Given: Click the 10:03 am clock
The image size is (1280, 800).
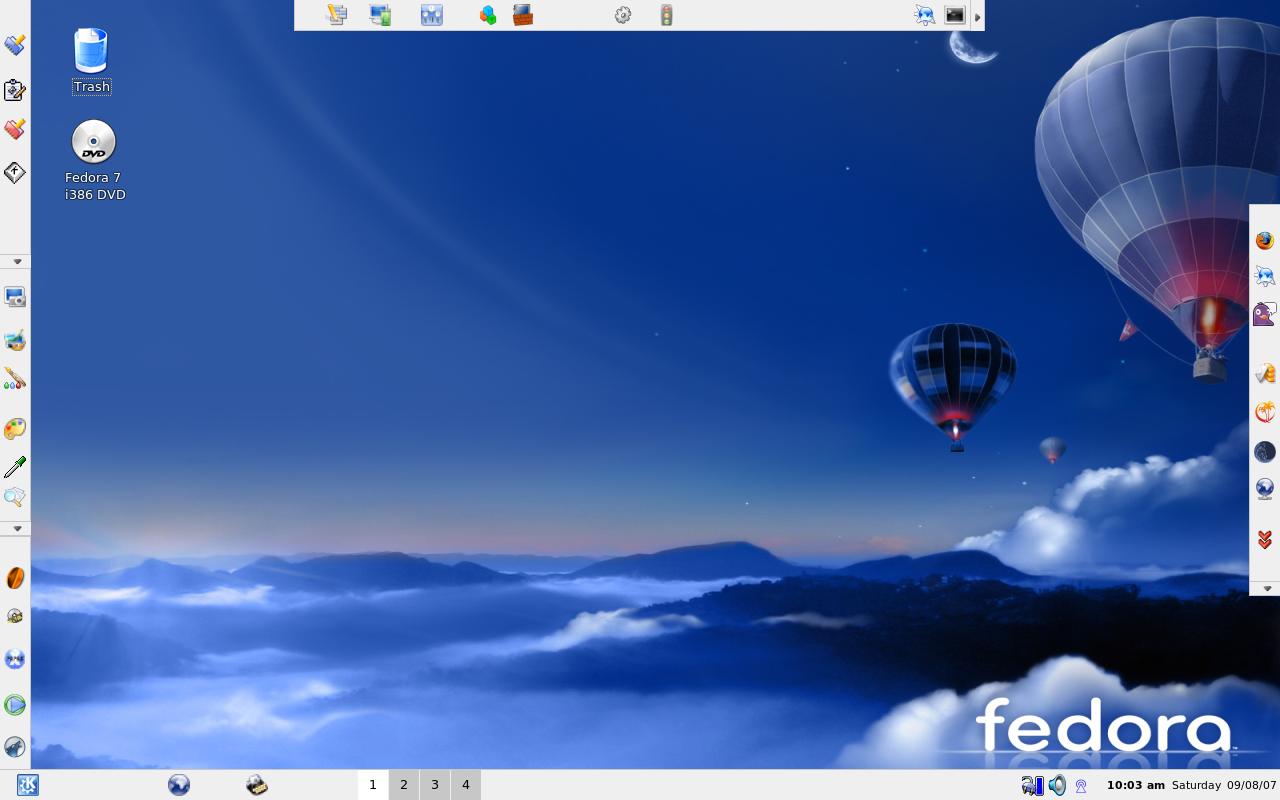Looking at the screenshot, I should pyautogui.click(x=1136, y=785).
